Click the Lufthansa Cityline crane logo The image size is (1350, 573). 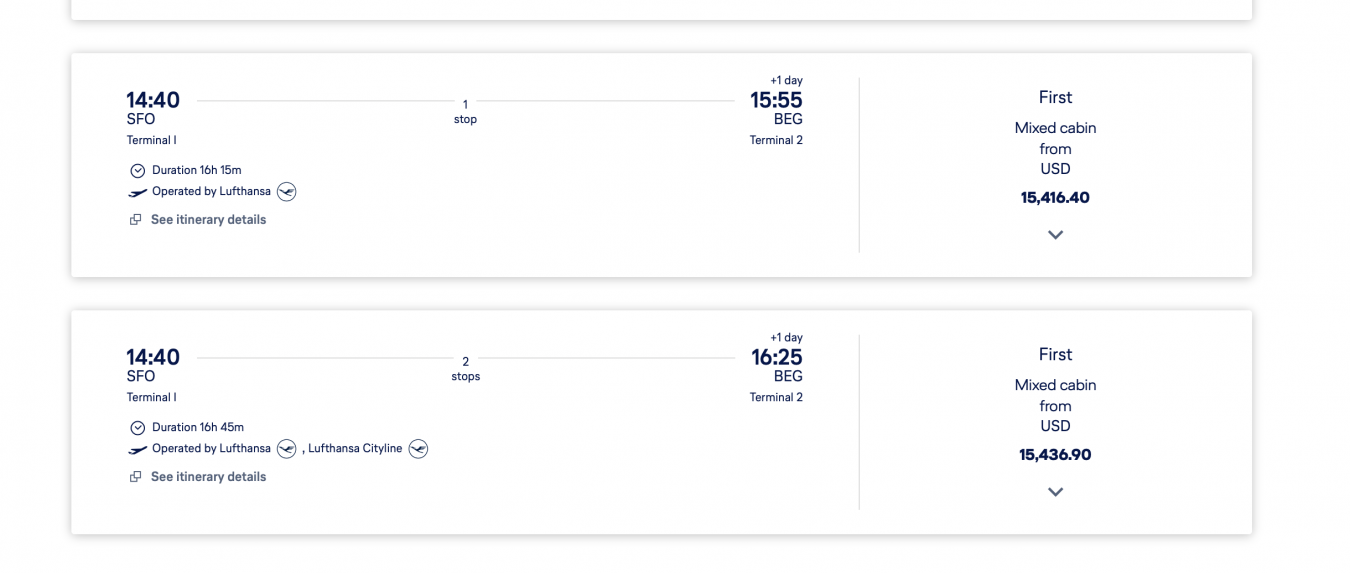point(418,449)
